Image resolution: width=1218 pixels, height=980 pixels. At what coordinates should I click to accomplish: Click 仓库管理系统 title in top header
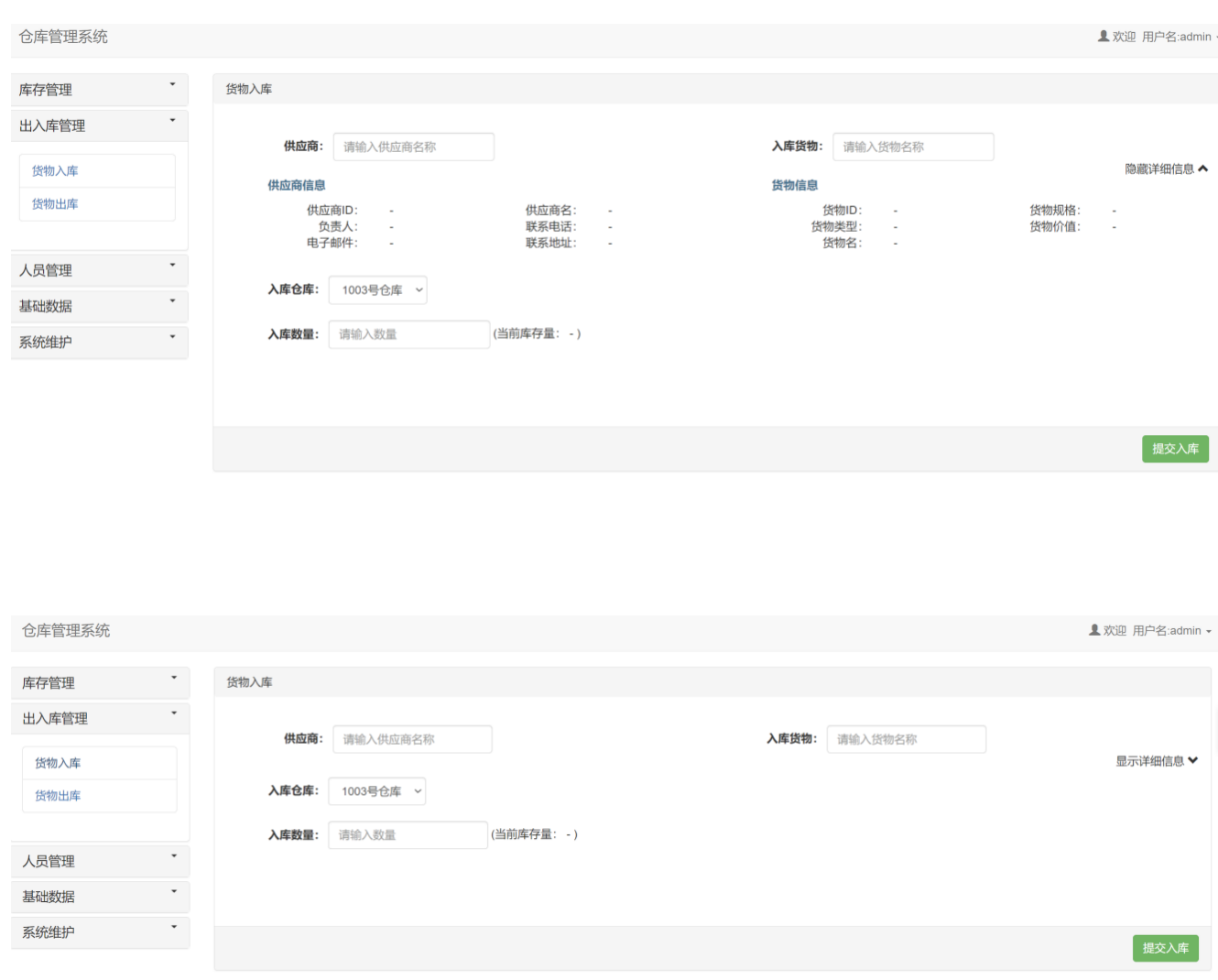click(x=63, y=37)
